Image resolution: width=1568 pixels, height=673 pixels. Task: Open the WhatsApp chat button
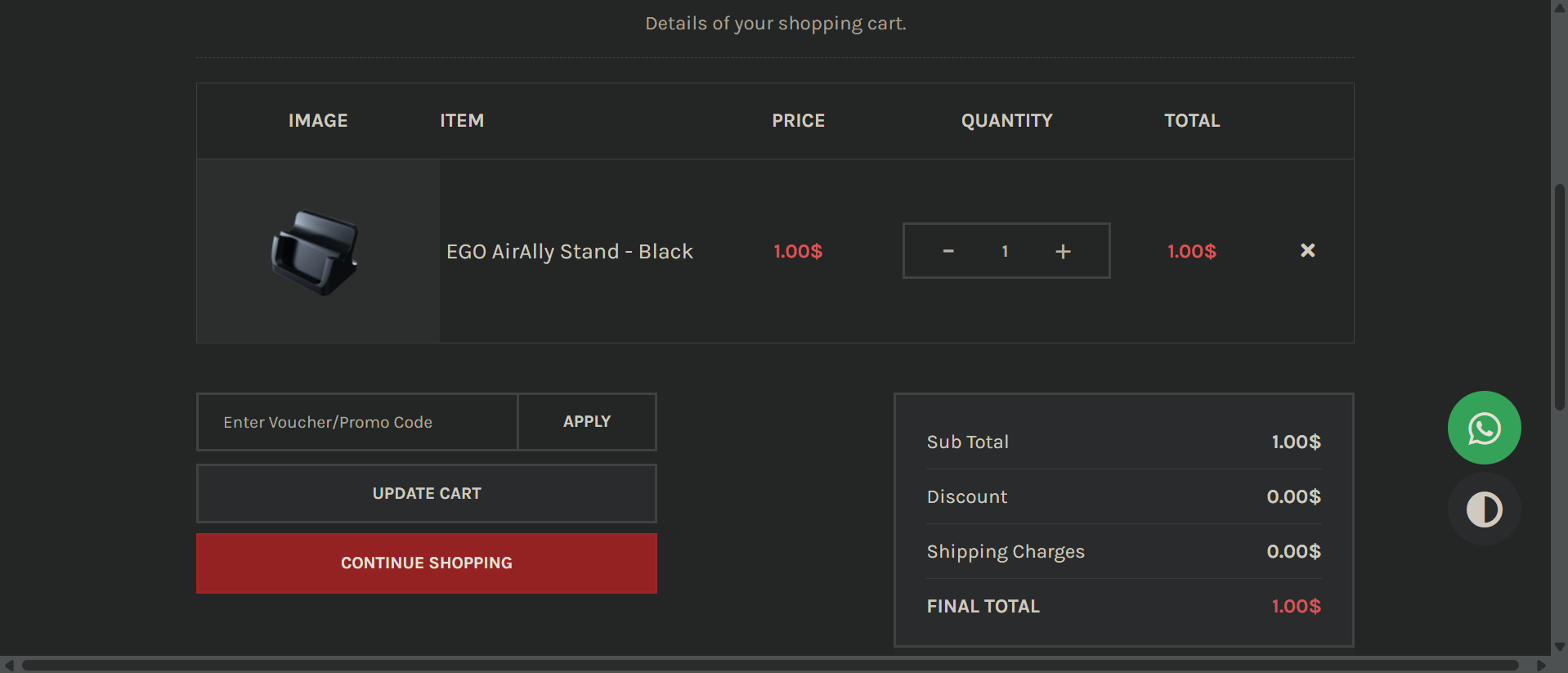coord(1484,428)
